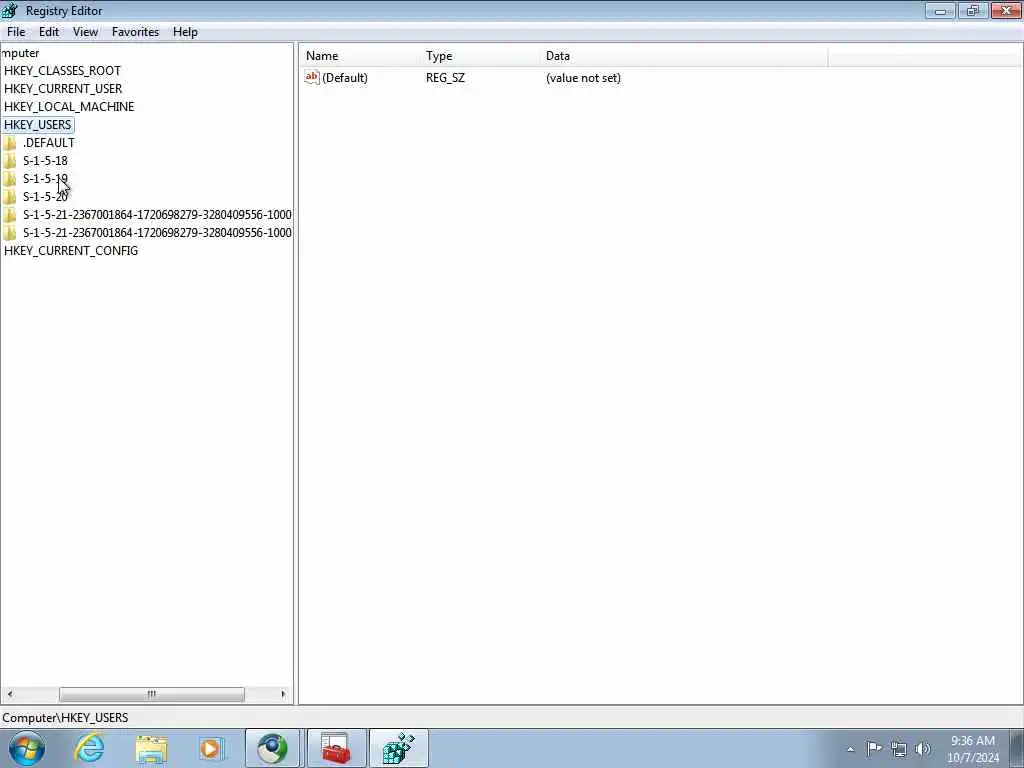Select the S-1-5-20 subkey label
This screenshot has width=1024, height=768.
coord(45,197)
